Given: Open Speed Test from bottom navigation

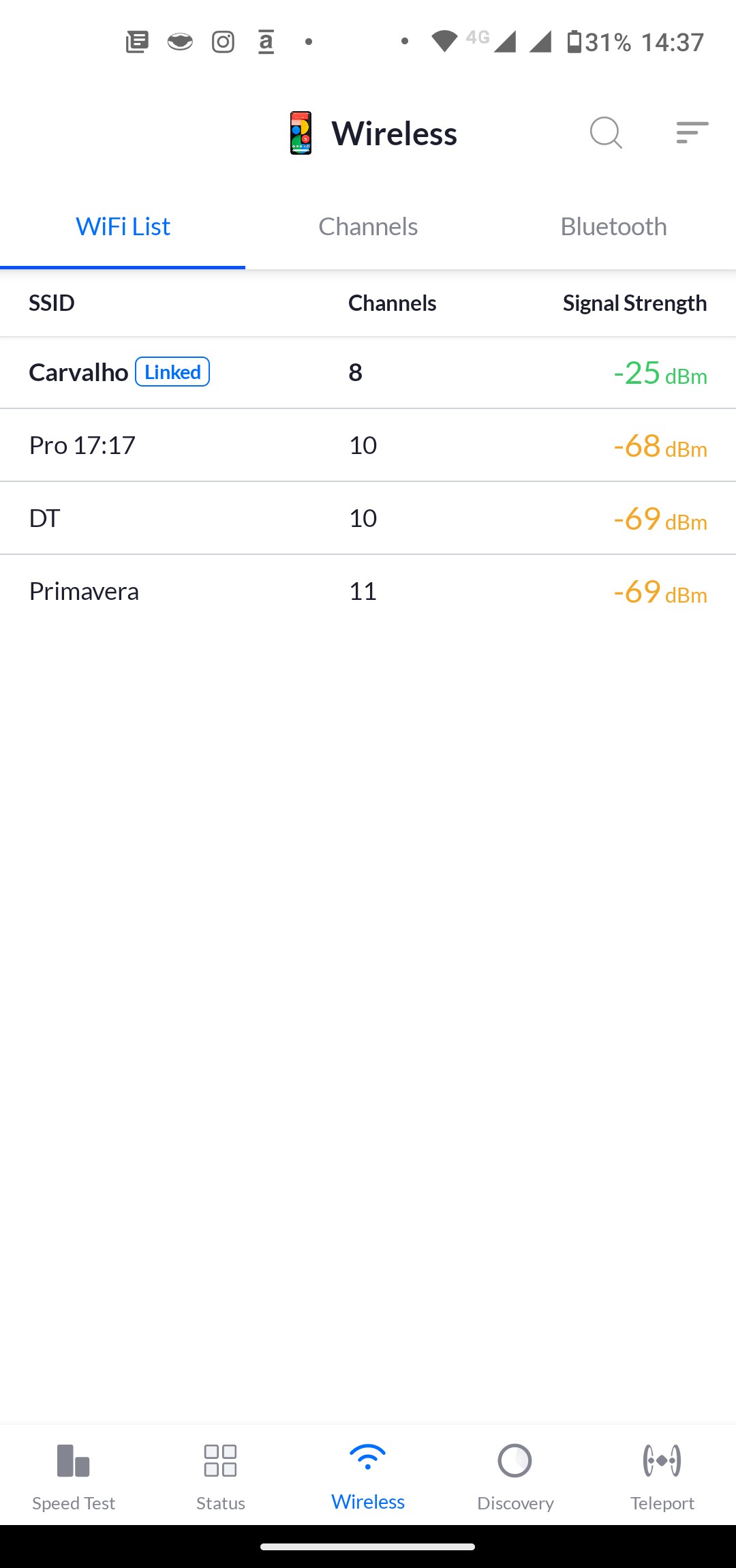Looking at the screenshot, I should 74,1475.
